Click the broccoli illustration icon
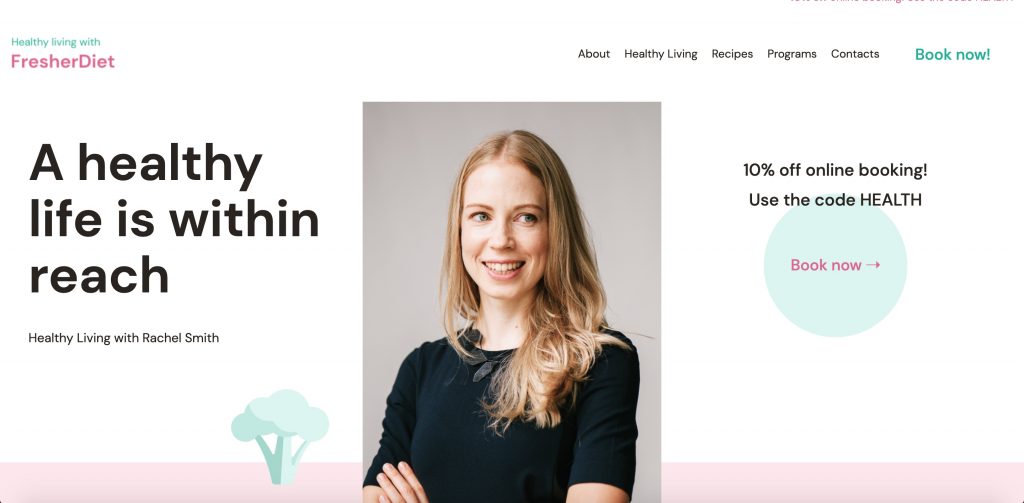Viewport: 1024px width, 503px height. point(280,436)
